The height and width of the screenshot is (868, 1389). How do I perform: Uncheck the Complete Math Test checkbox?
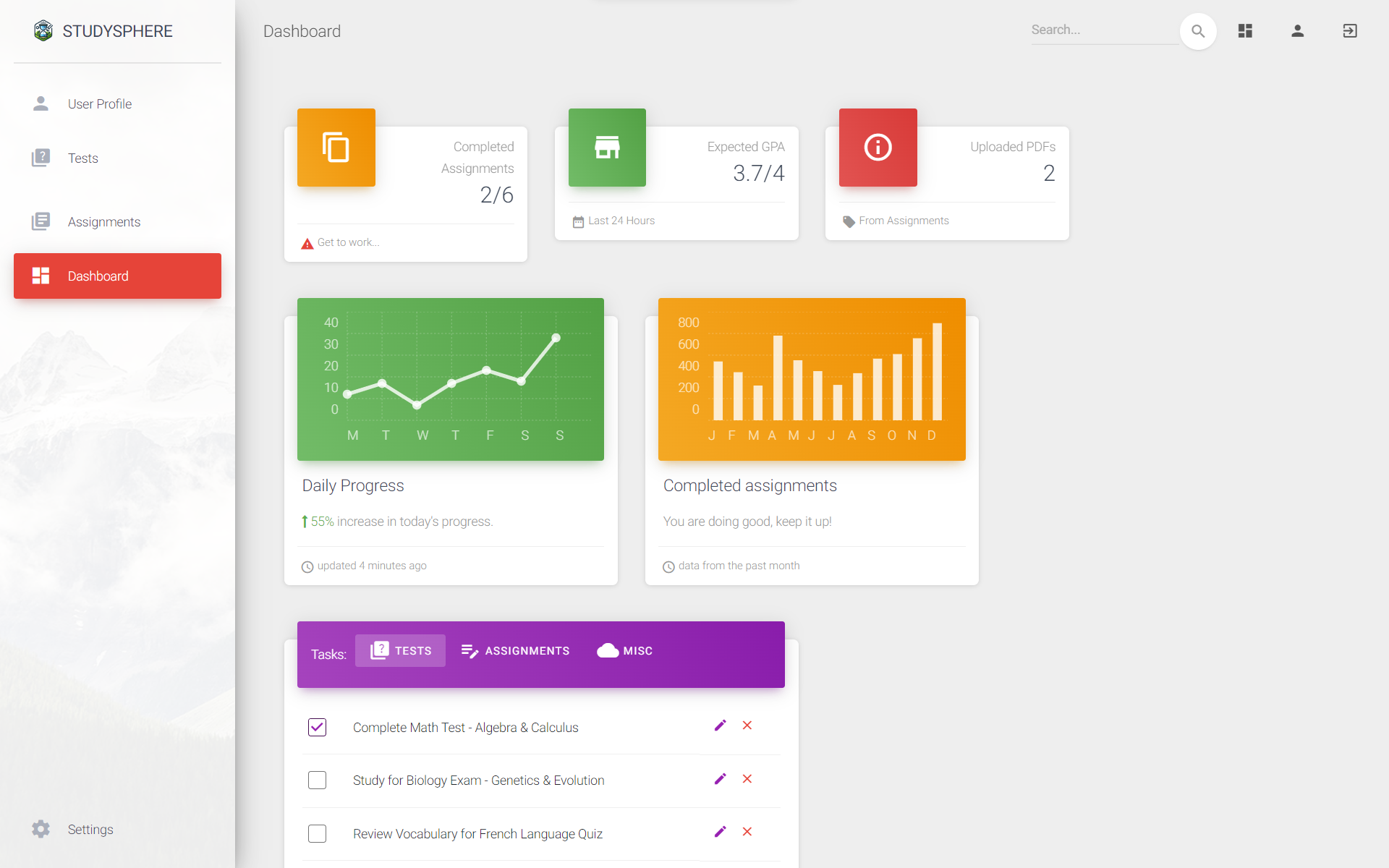[317, 727]
